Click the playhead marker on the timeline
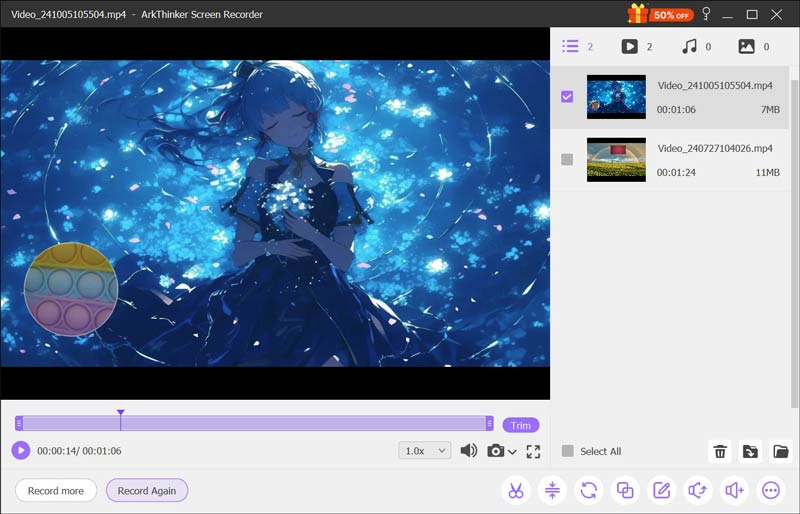The height and width of the screenshot is (514, 800). [x=120, y=413]
